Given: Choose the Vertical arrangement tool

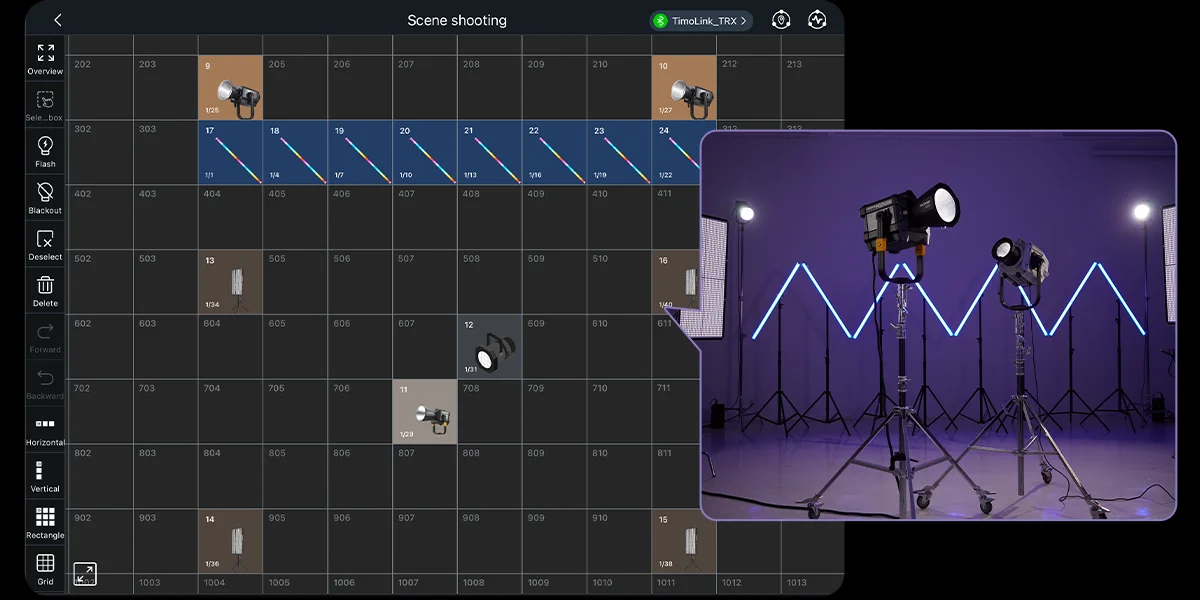Looking at the screenshot, I should pos(45,475).
